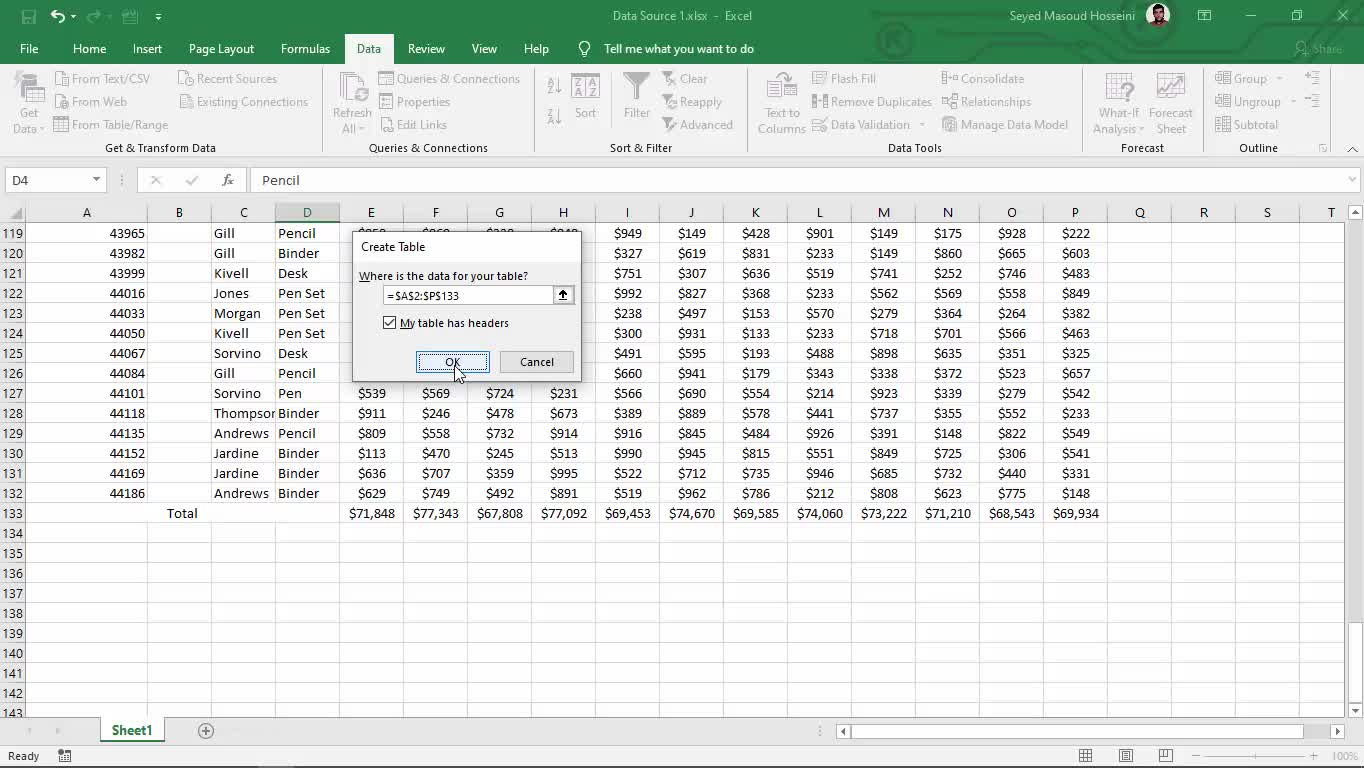Click the range collapse icon in Create Table

point(563,295)
